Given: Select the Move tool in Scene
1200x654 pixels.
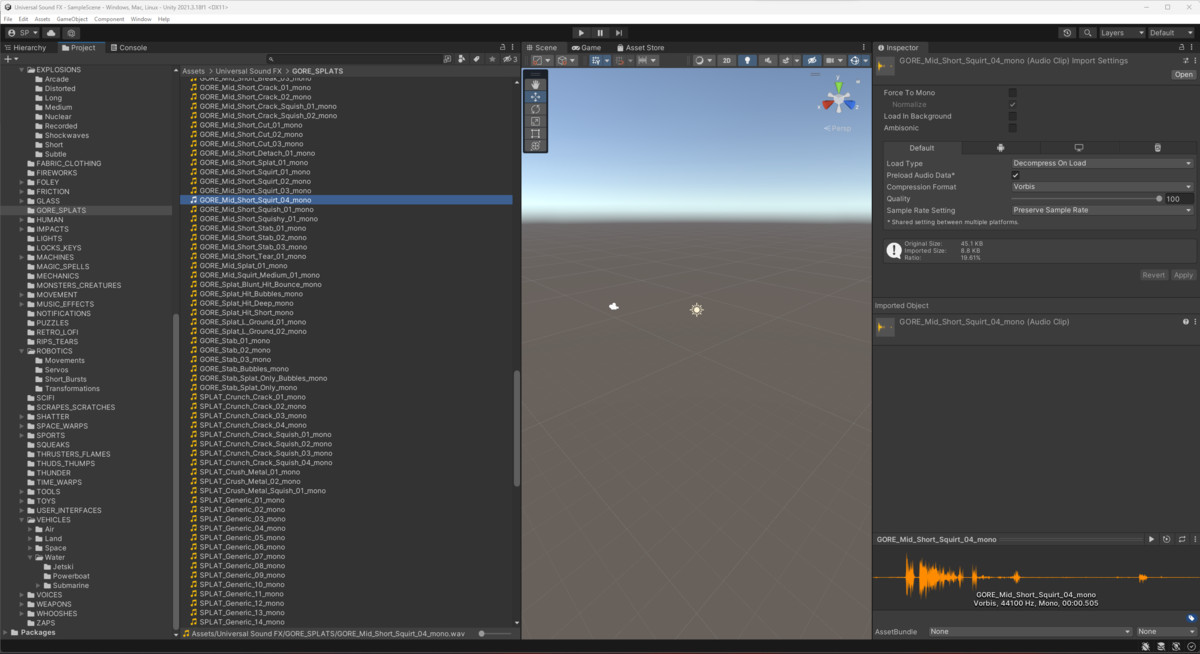Looking at the screenshot, I should coord(535,97).
